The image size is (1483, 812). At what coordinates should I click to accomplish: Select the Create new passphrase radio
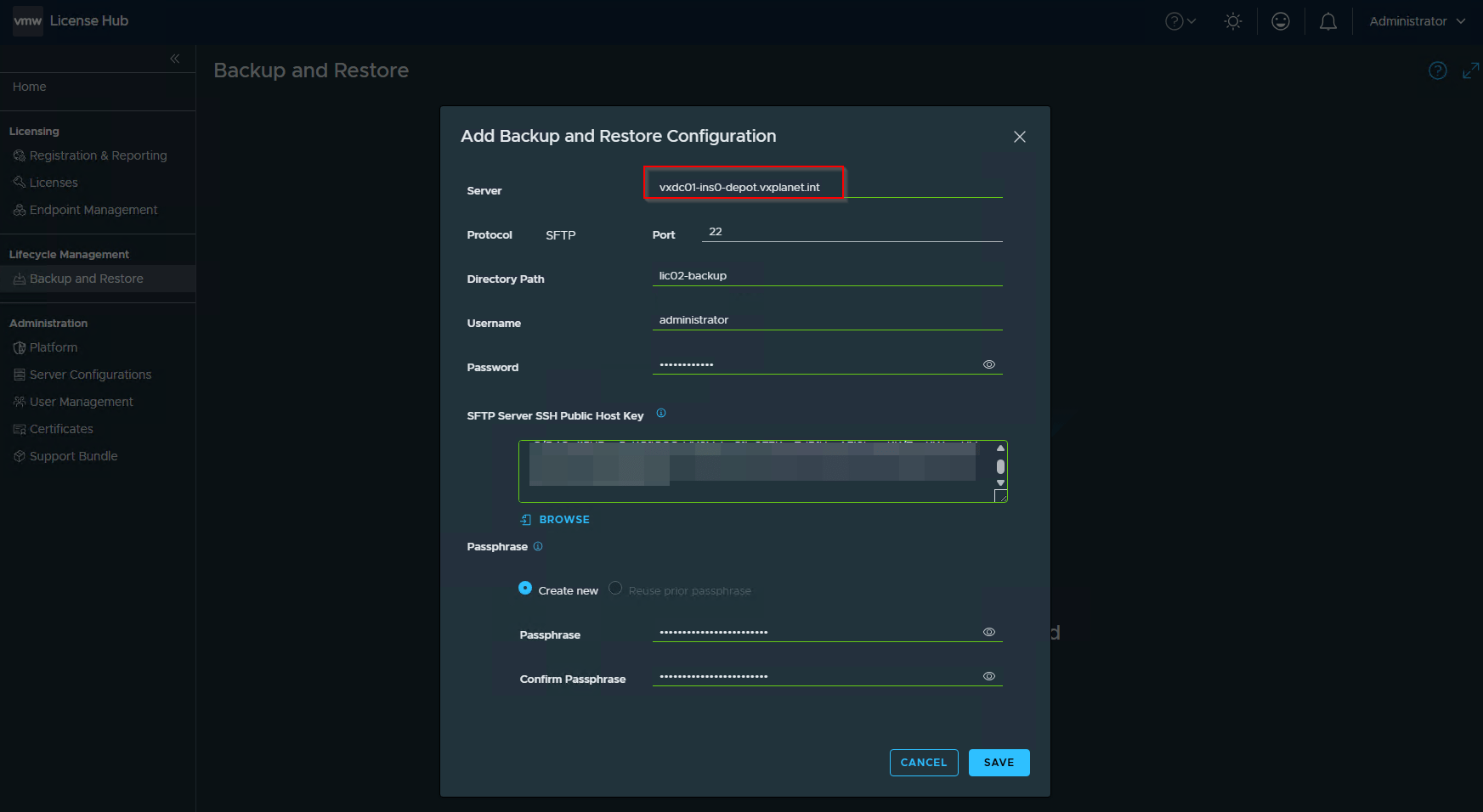pos(525,589)
